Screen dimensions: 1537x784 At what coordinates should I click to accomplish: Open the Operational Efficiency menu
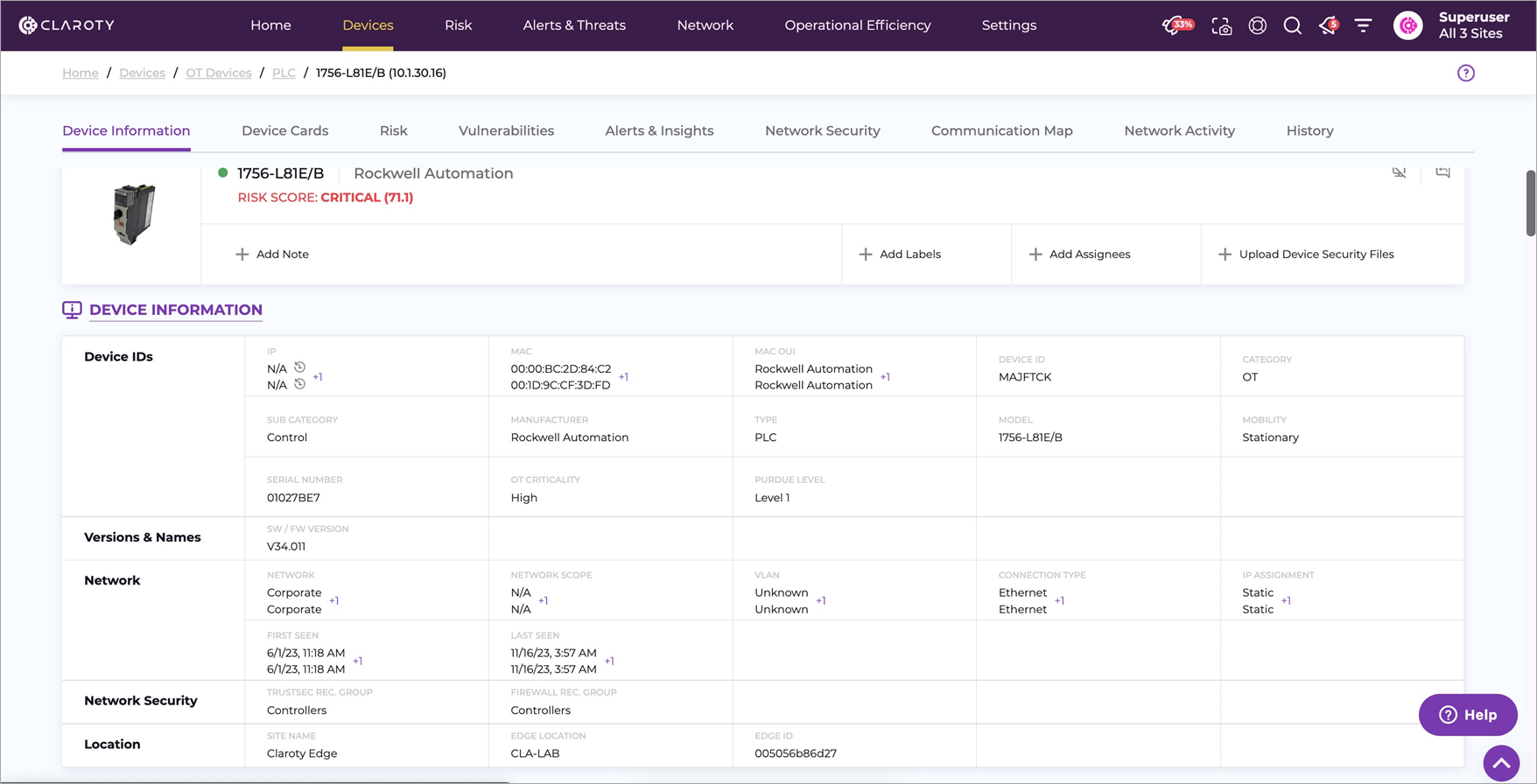coord(858,25)
